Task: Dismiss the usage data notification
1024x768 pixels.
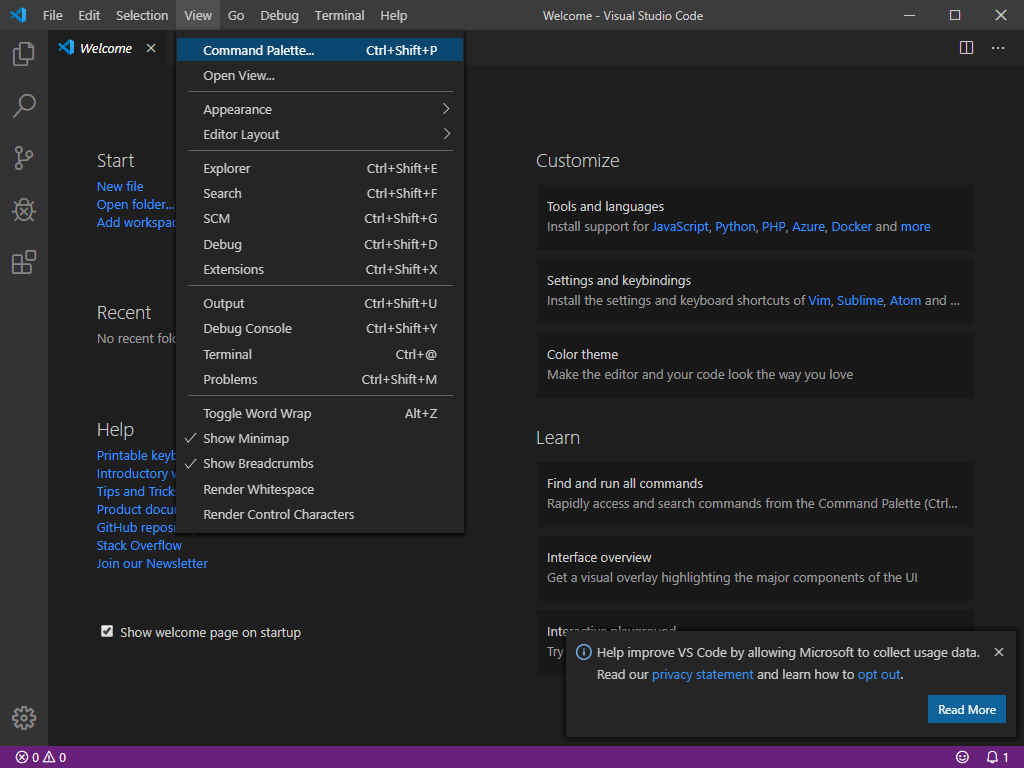Action: click(x=998, y=652)
